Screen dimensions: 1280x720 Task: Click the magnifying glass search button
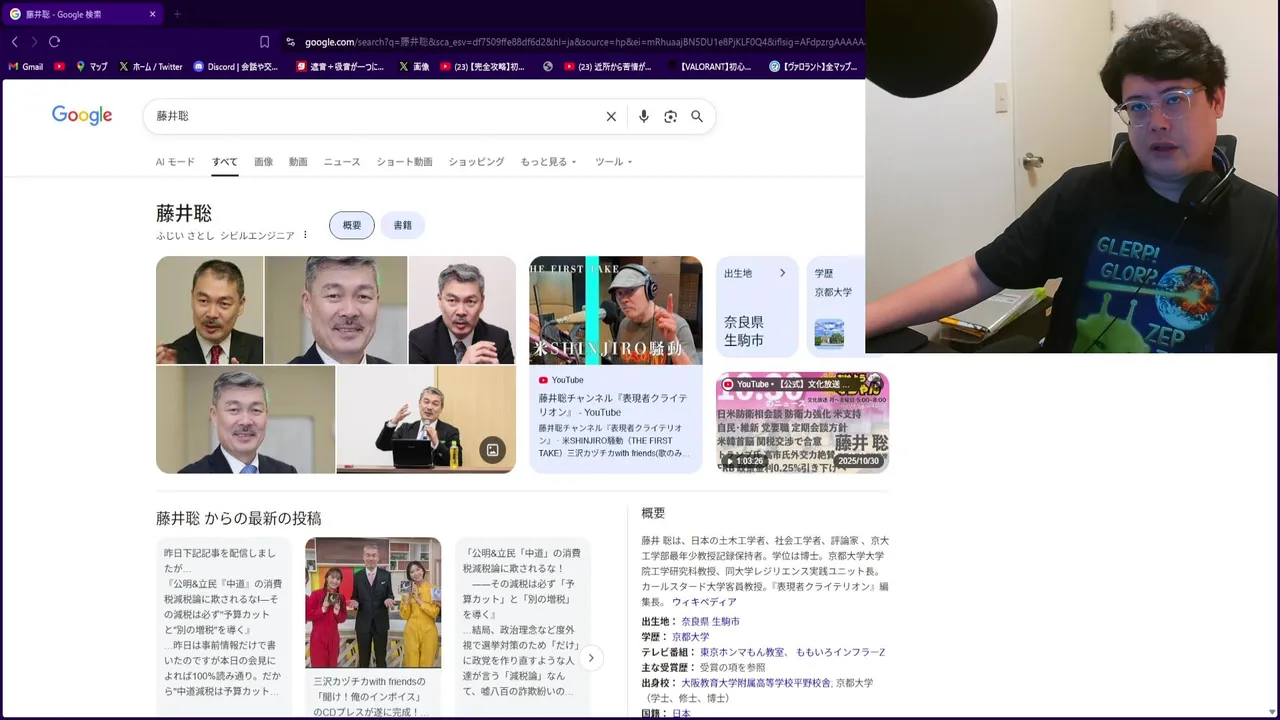(697, 116)
